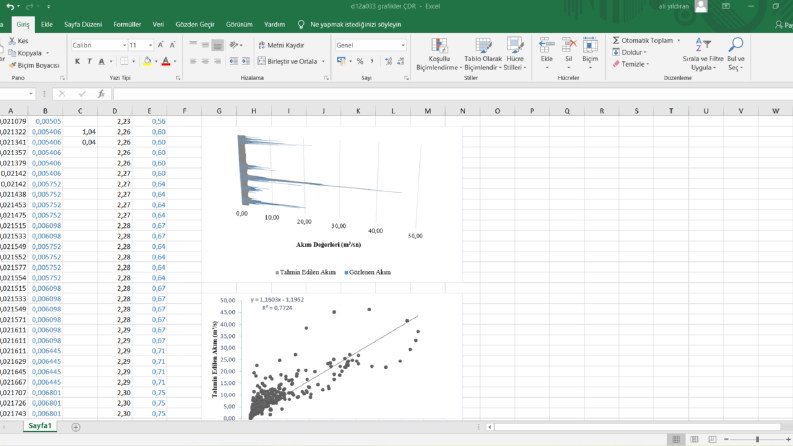Click the accounting currency format icon
This screenshot has height=446, width=793.
click(x=341, y=61)
